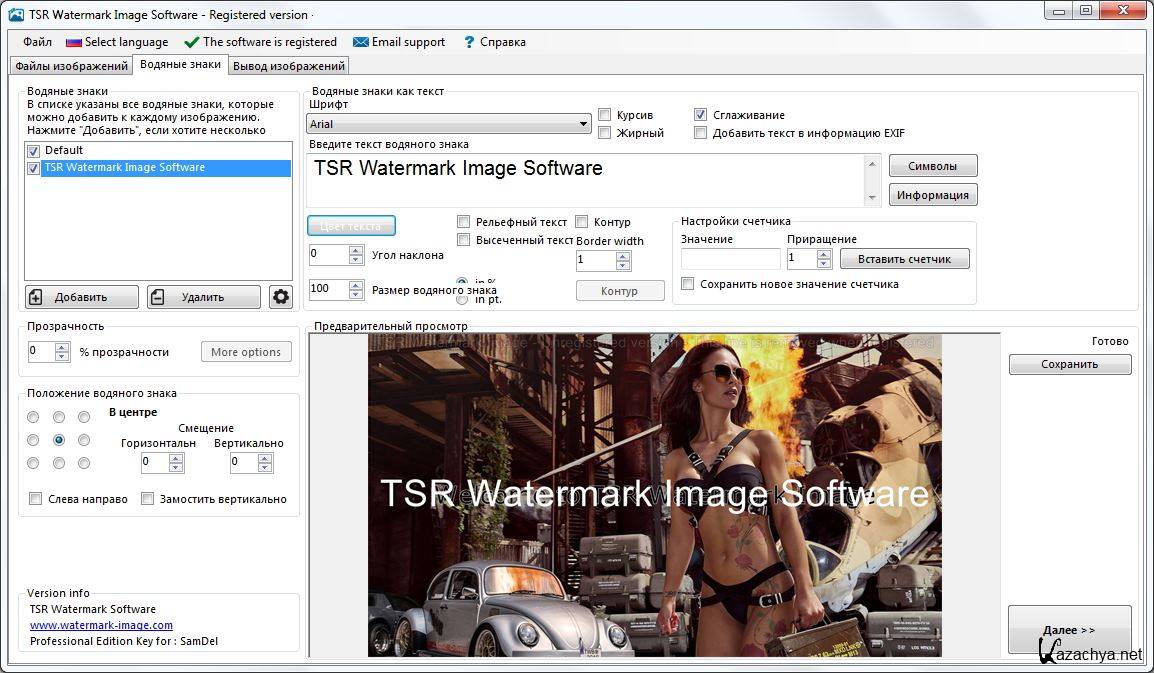Image resolution: width=1154 pixels, height=673 pixels.
Task: Click the gear settings icon beside Удалить
Action: (281, 297)
